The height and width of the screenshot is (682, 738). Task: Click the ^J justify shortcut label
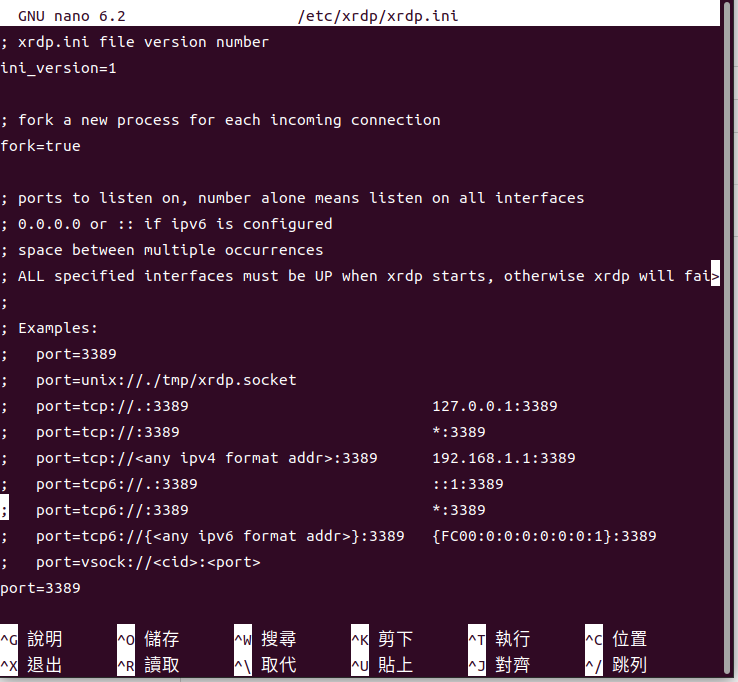499,665
